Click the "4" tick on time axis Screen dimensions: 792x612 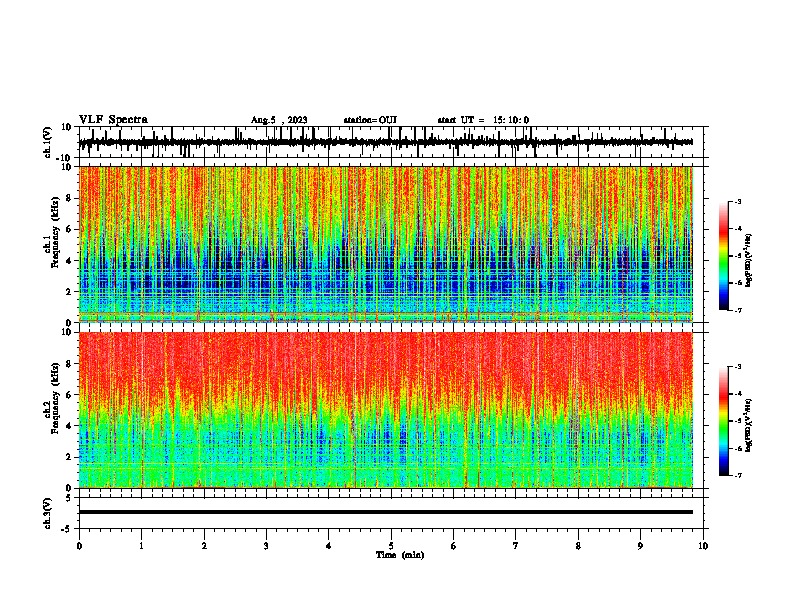[329, 546]
